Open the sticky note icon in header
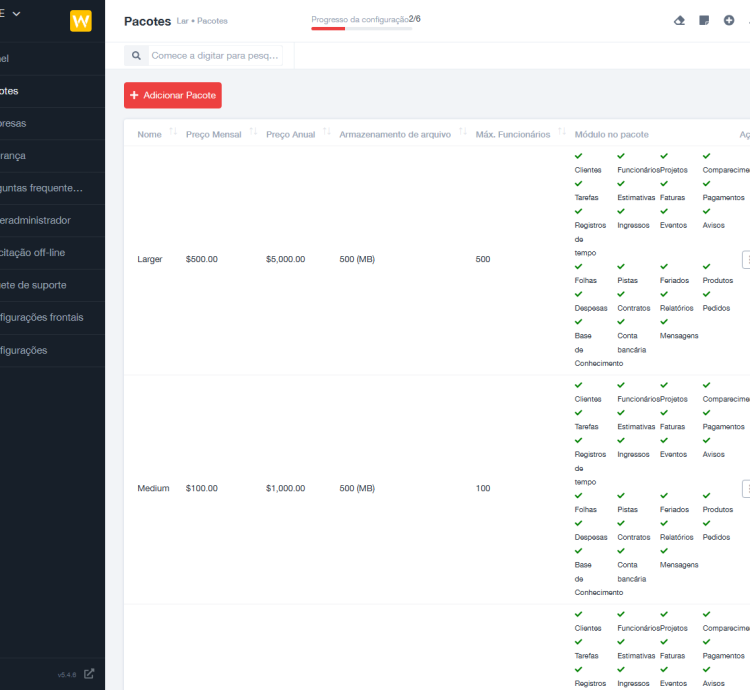 704,21
